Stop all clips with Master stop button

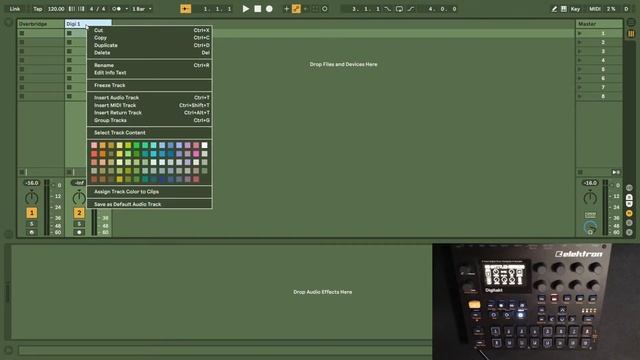point(580,172)
